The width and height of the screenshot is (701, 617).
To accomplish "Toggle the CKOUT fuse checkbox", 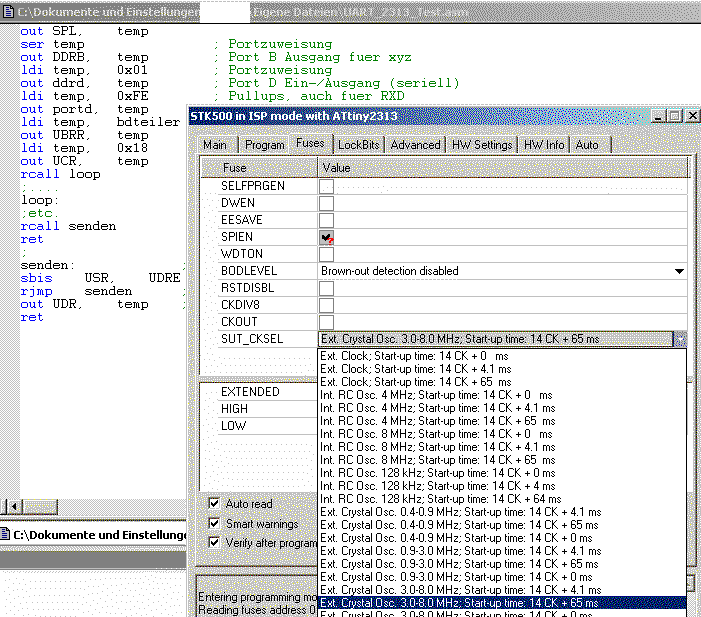I will click(x=326, y=322).
